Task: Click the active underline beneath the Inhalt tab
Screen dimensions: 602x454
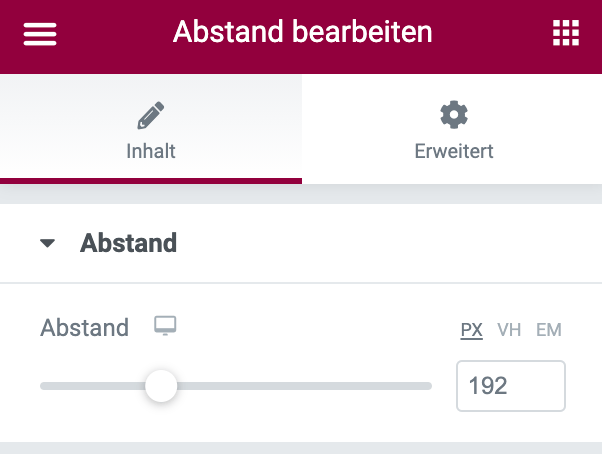Action: 151,181
